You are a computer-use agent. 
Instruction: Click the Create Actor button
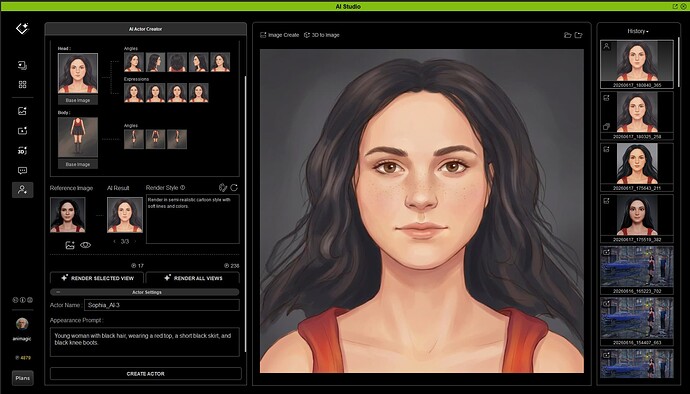click(146, 374)
